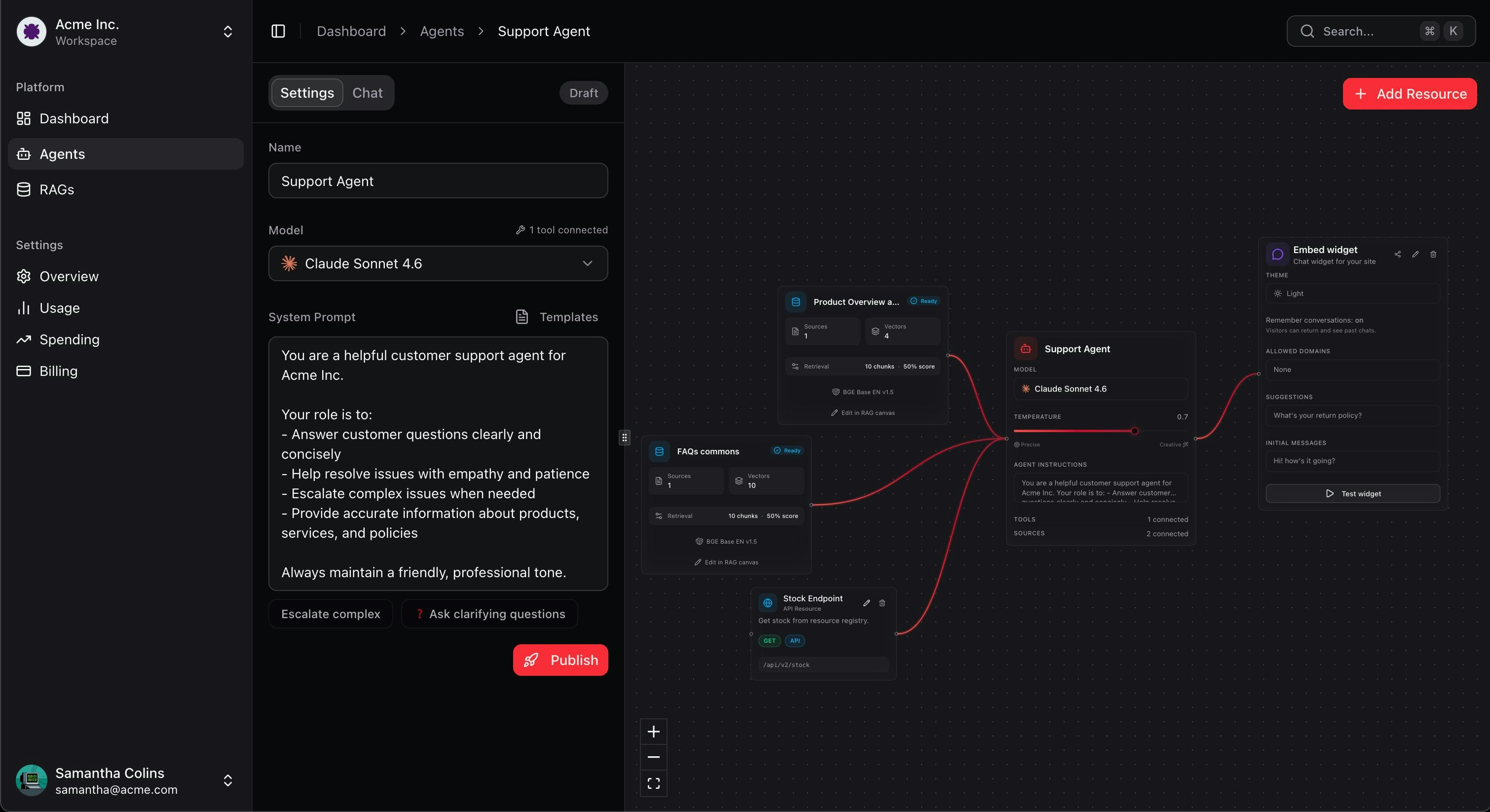Open system prompt Templates
Viewport: 1490px width, 812px height.
(x=557, y=317)
